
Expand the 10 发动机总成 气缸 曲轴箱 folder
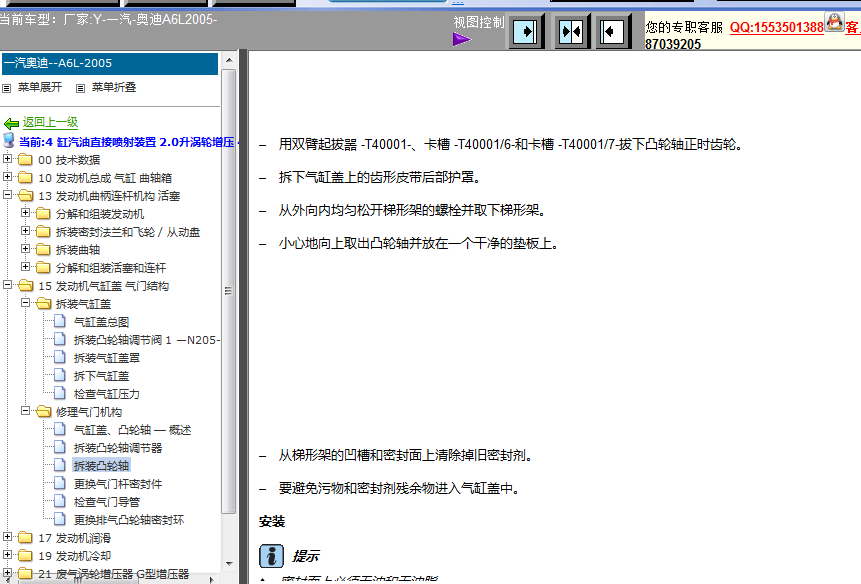(x=8, y=177)
